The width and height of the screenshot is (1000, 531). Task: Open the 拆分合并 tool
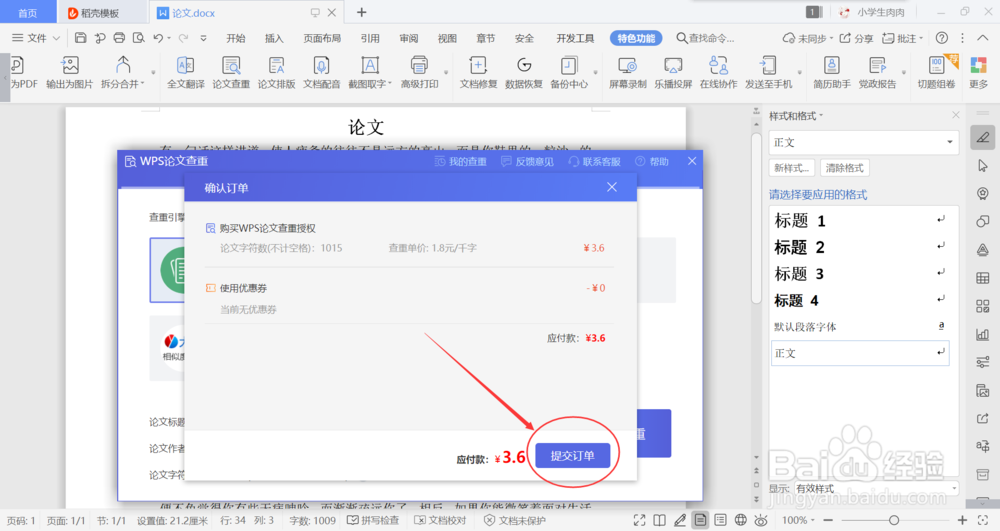[123, 73]
